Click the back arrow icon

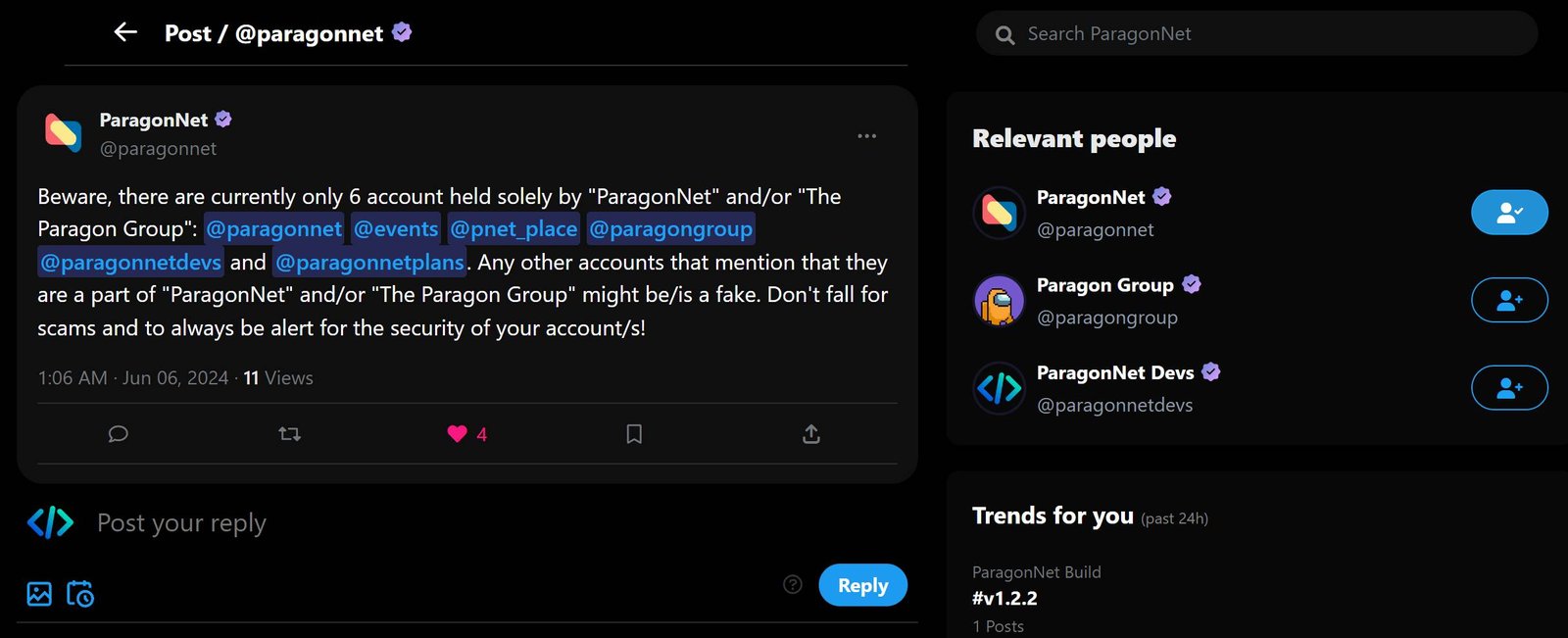(125, 32)
